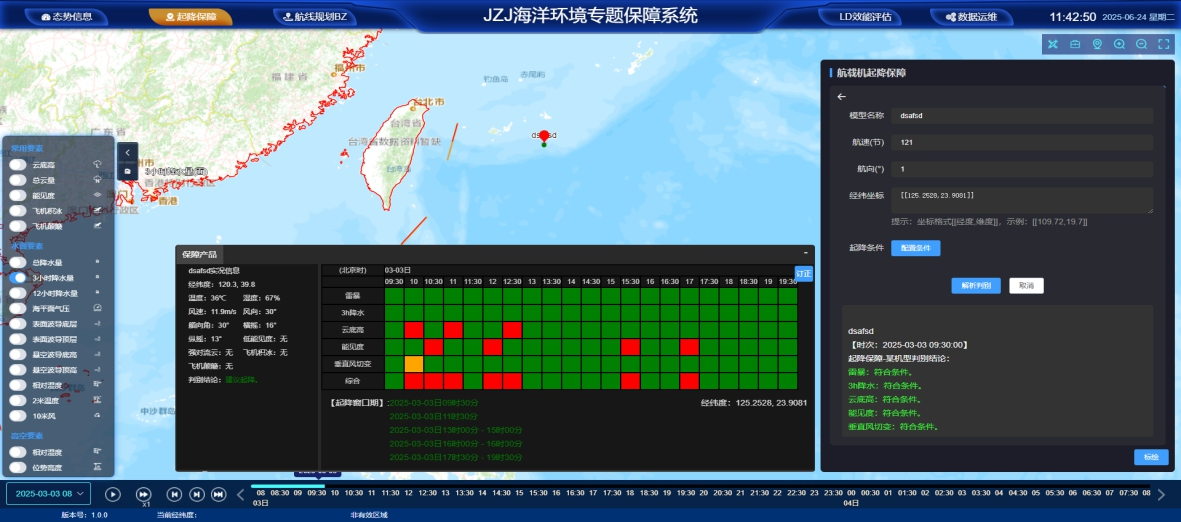1181x522 pixels.
Task: Click the red 云底高 cell under 12:30
Action: point(512,330)
